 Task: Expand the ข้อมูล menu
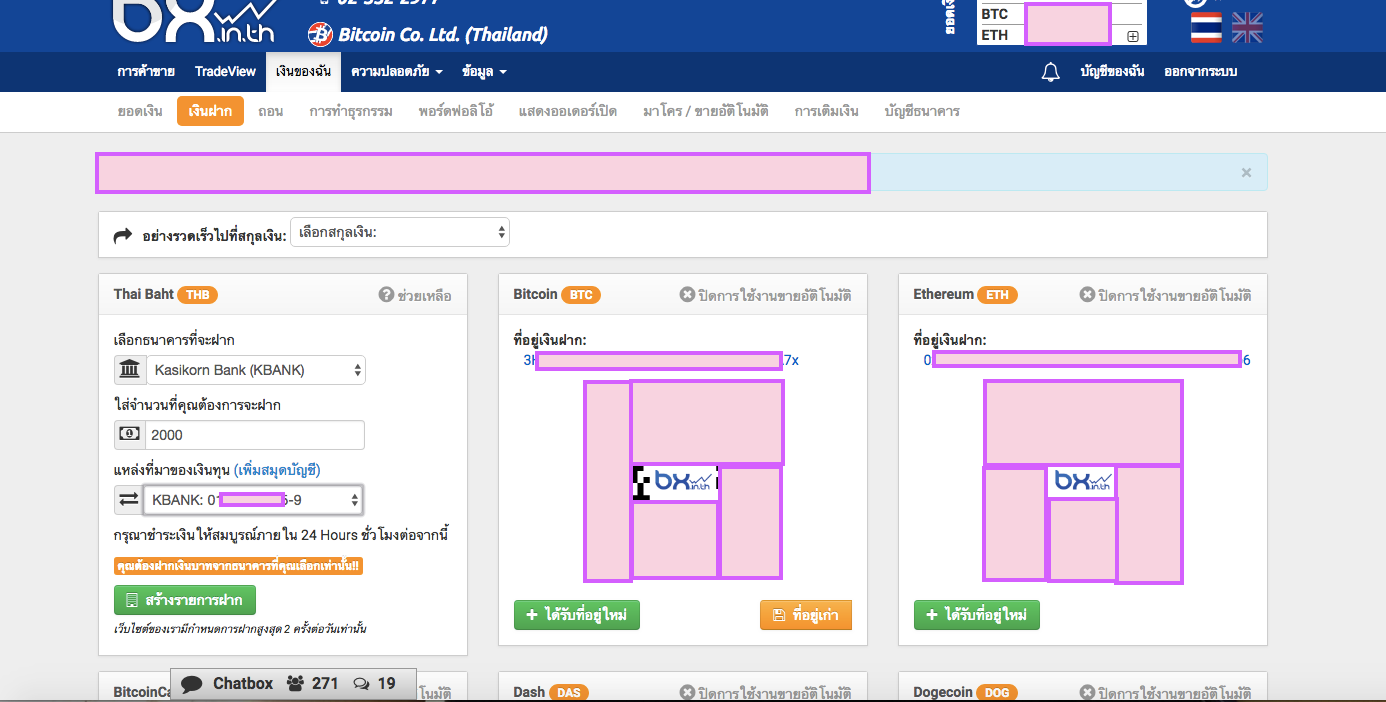[484, 72]
